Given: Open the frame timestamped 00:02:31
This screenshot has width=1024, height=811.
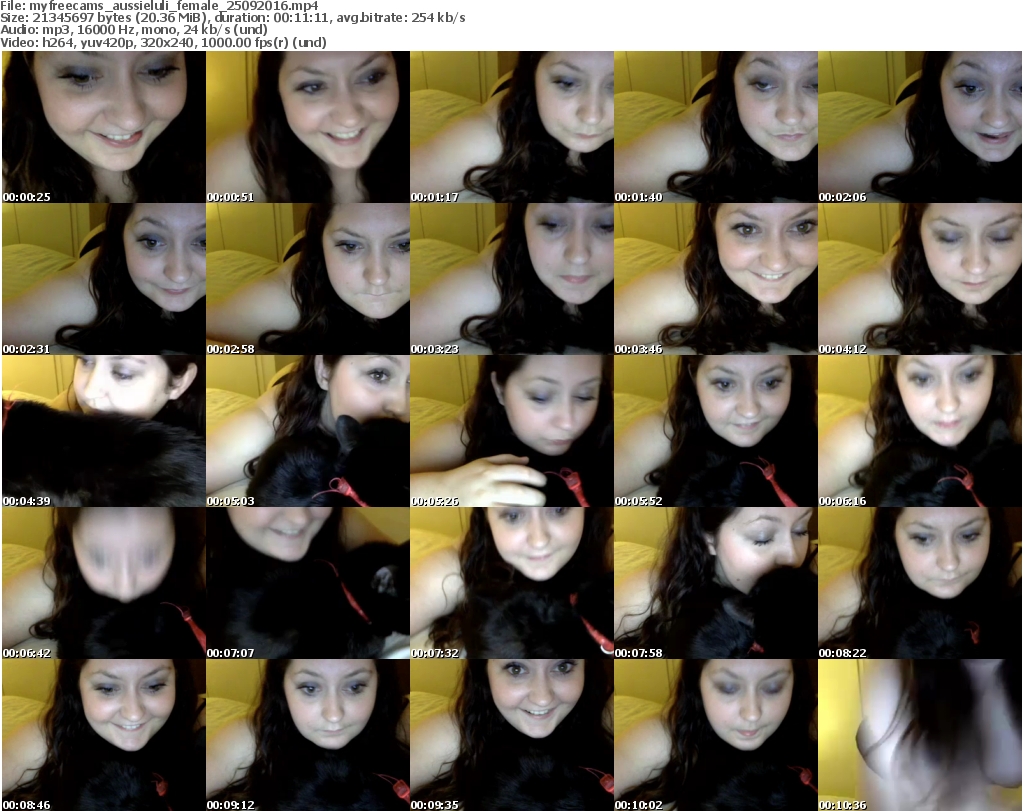Looking at the screenshot, I should click(103, 279).
